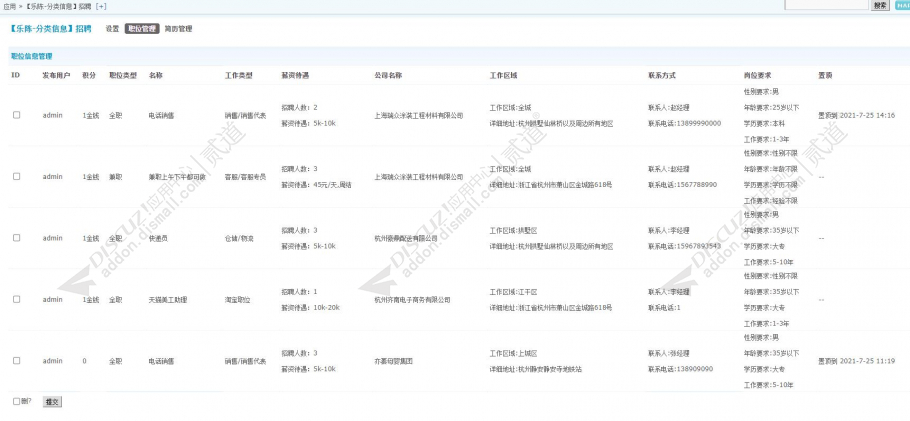
Task: Click the 年龄要求:年龄不限 text
Action: coord(771,169)
